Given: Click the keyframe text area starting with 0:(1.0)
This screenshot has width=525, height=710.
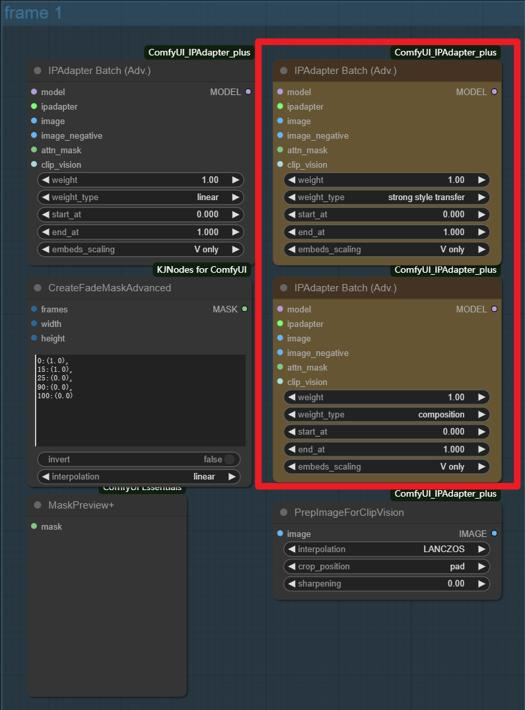Looking at the screenshot, I should 140,401.
